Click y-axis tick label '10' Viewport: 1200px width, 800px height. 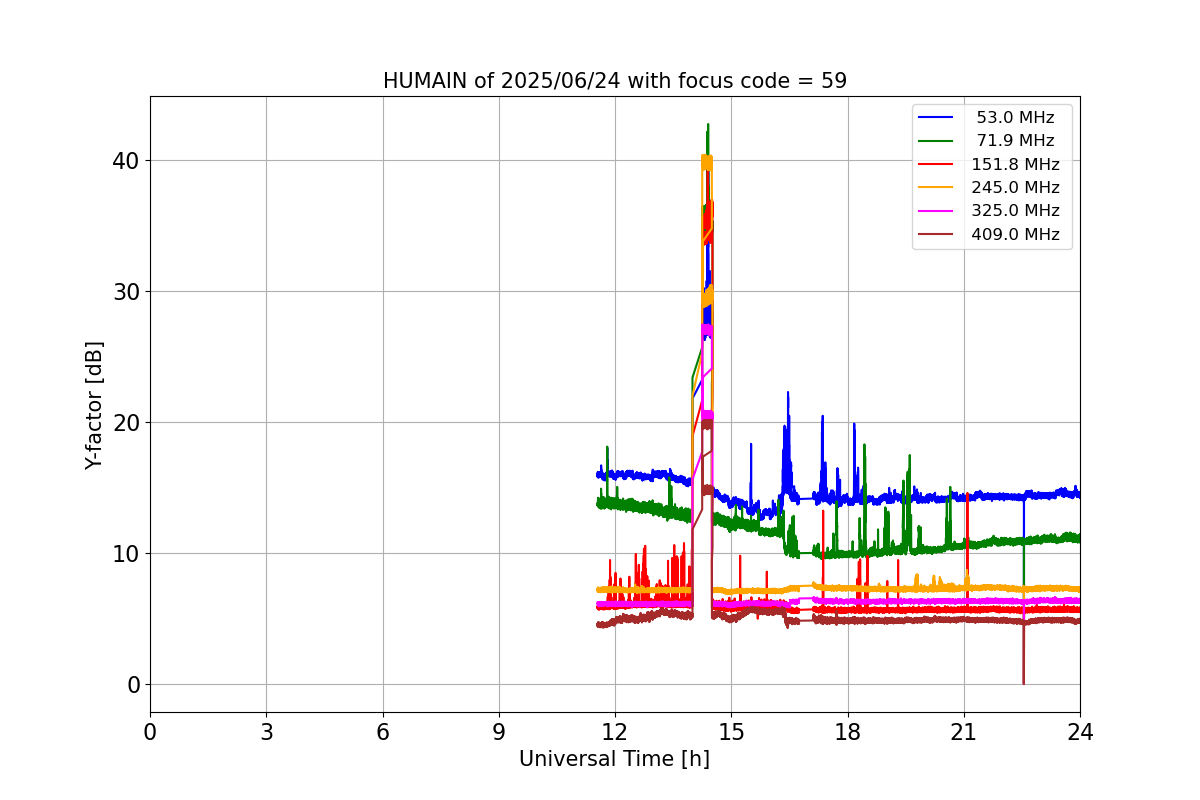coord(127,554)
